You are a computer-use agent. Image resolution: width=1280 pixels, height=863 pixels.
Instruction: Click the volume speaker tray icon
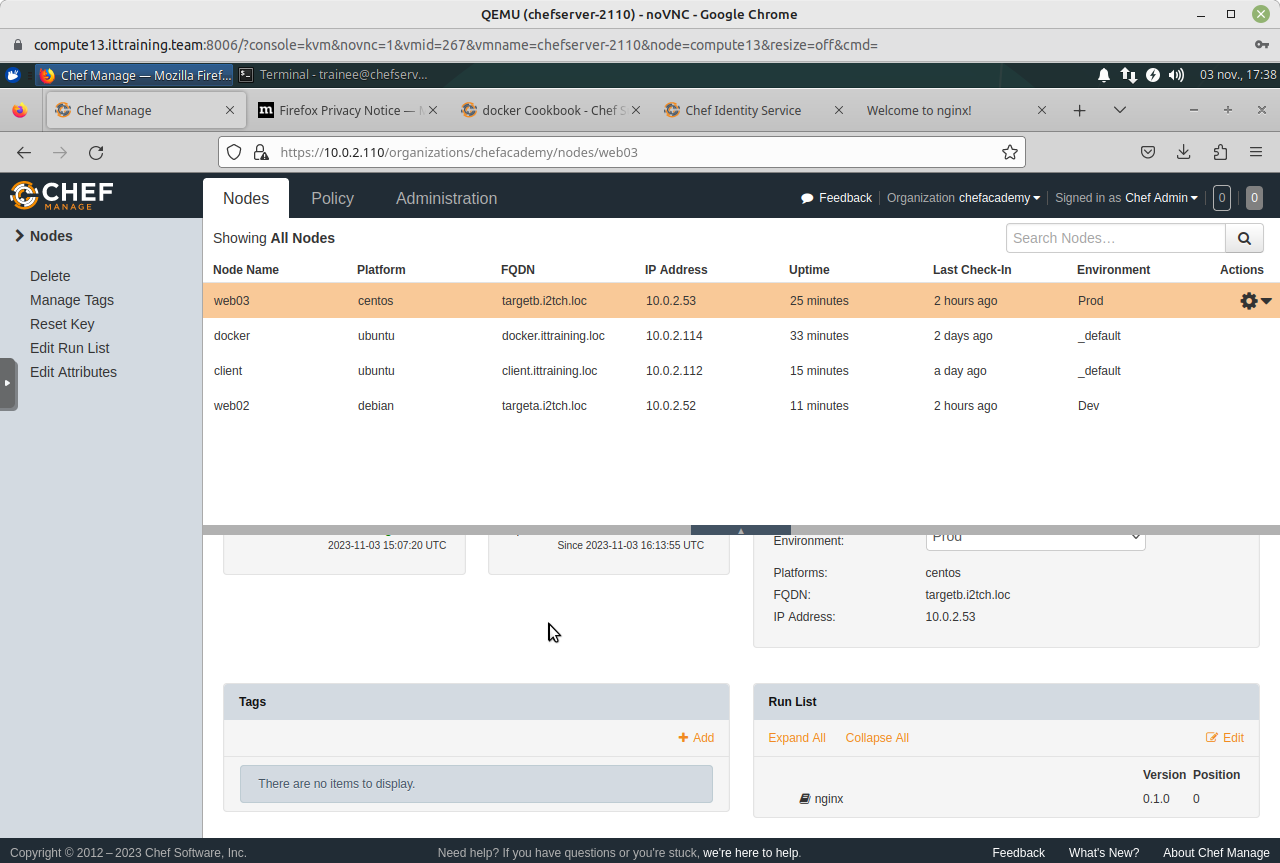[1176, 75]
